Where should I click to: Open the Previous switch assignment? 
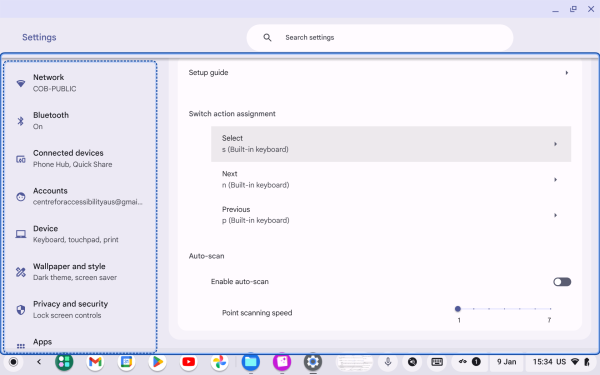click(x=391, y=215)
